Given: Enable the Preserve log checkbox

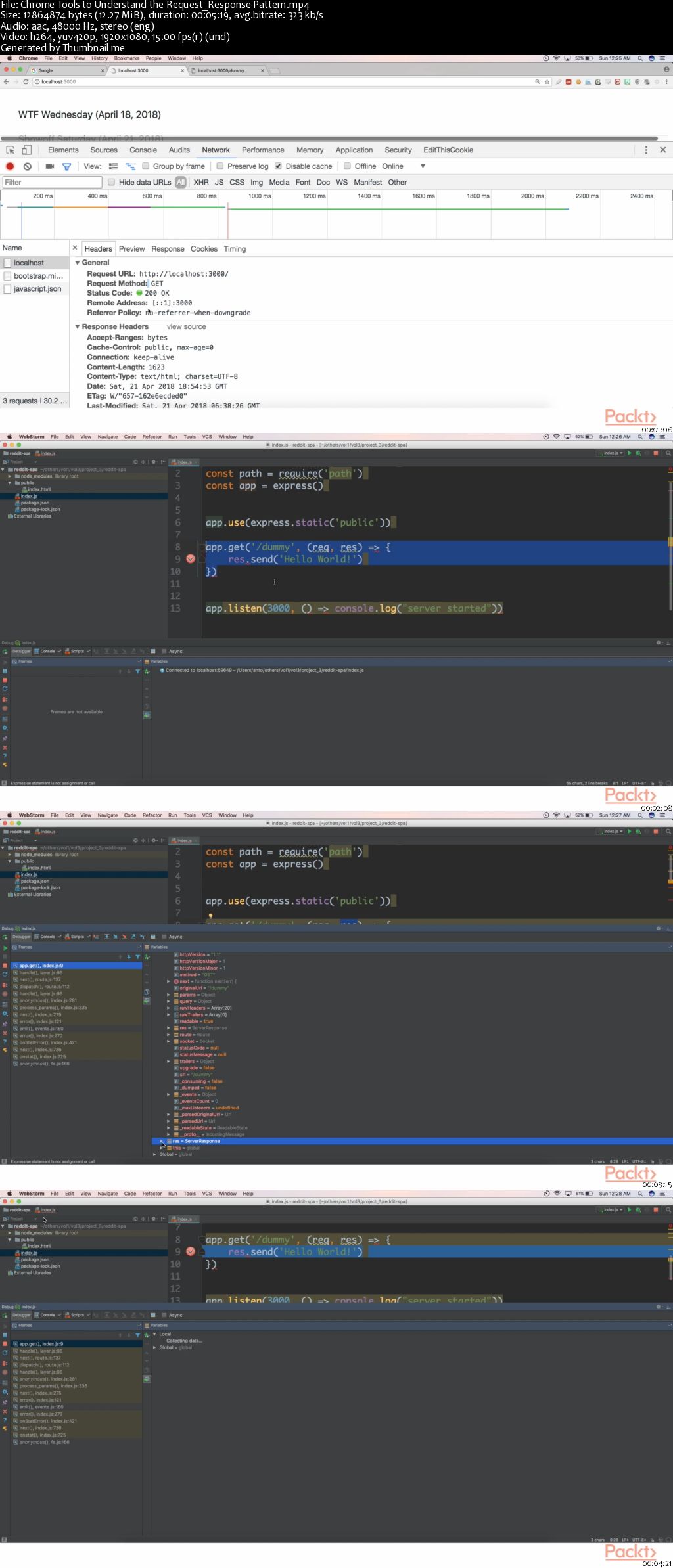Looking at the screenshot, I should (x=220, y=166).
